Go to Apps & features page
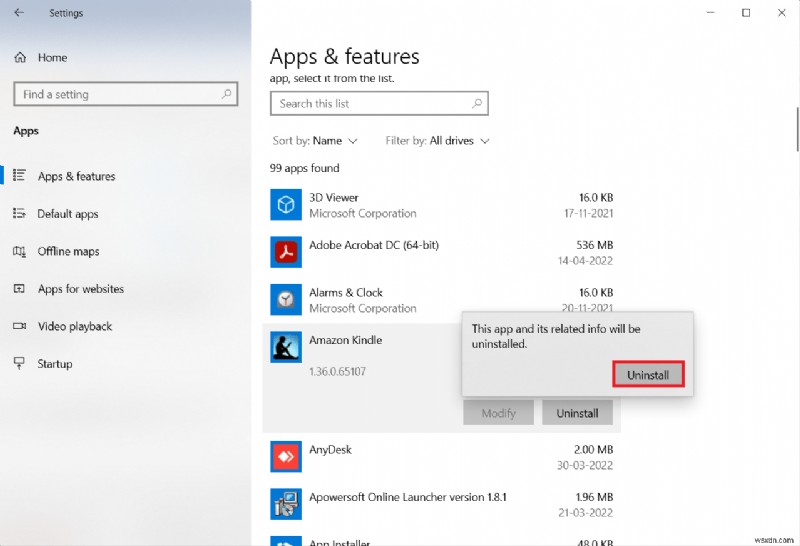The width and height of the screenshot is (800, 546). point(77,176)
